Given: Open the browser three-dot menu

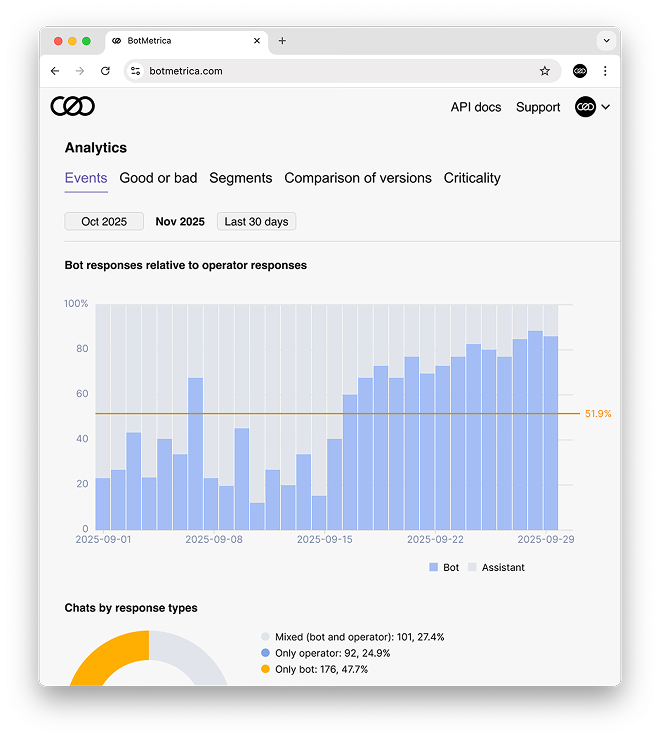Looking at the screenshot, I should point(605,71).
